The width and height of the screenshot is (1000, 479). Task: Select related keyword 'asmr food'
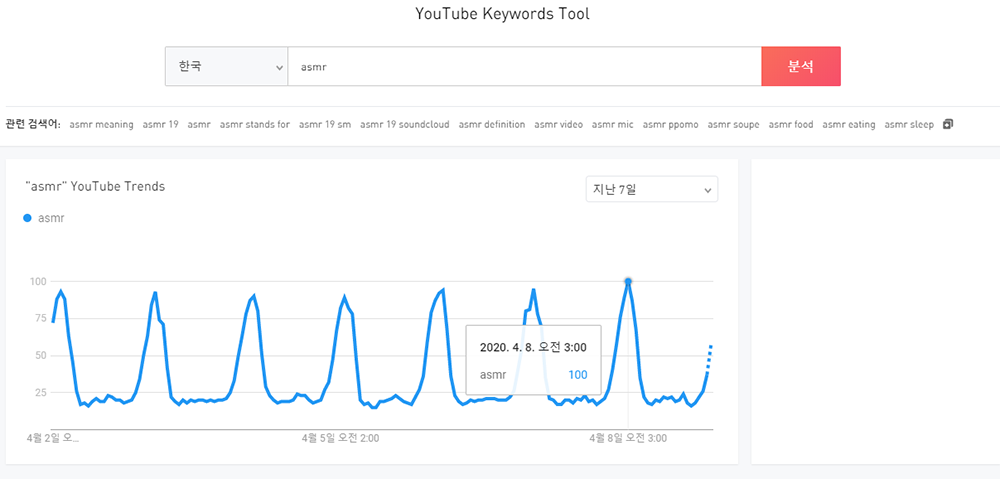pos(791,124)
